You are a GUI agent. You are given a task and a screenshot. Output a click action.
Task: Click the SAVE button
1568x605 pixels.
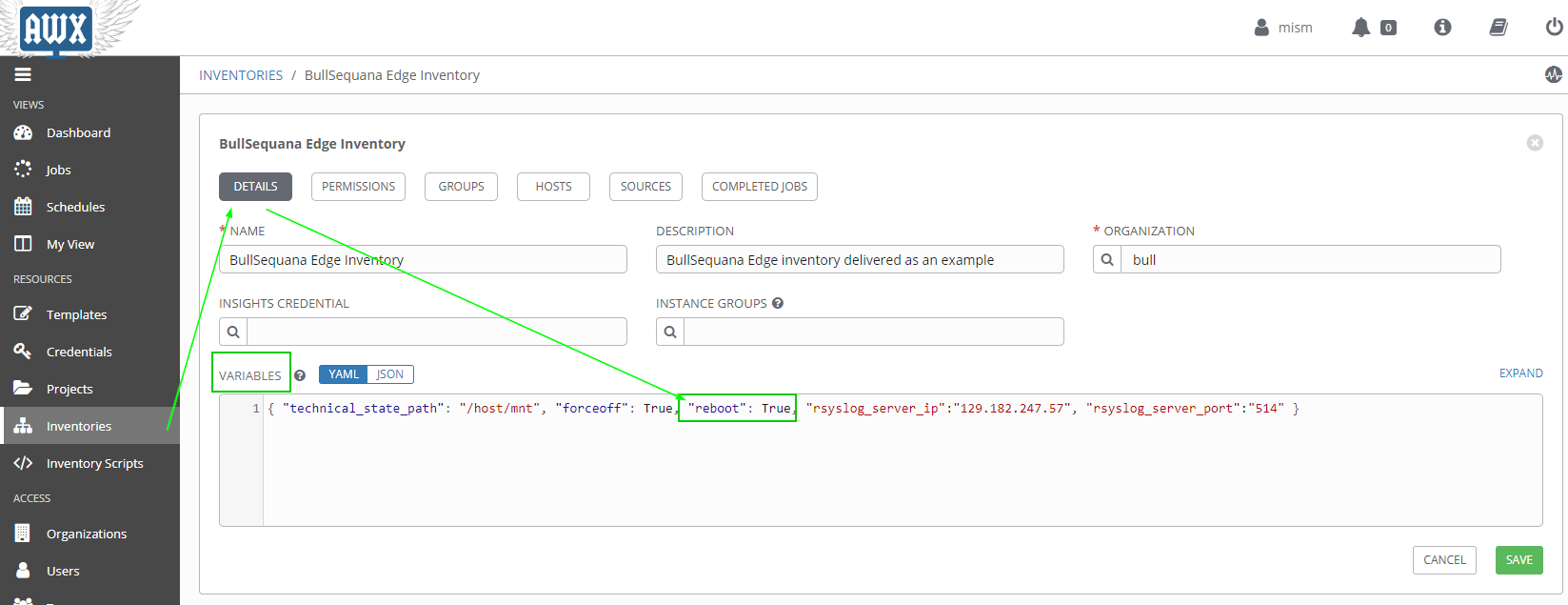pos(1518,560)
